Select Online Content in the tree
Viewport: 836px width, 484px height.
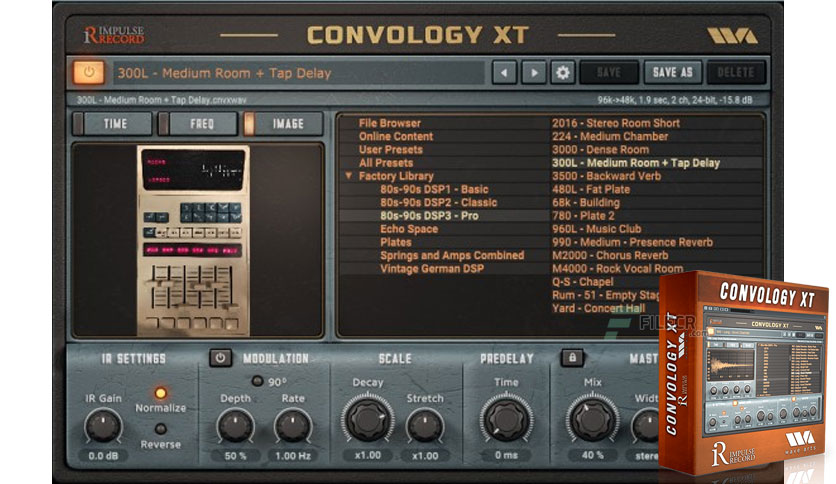(396, 136)
